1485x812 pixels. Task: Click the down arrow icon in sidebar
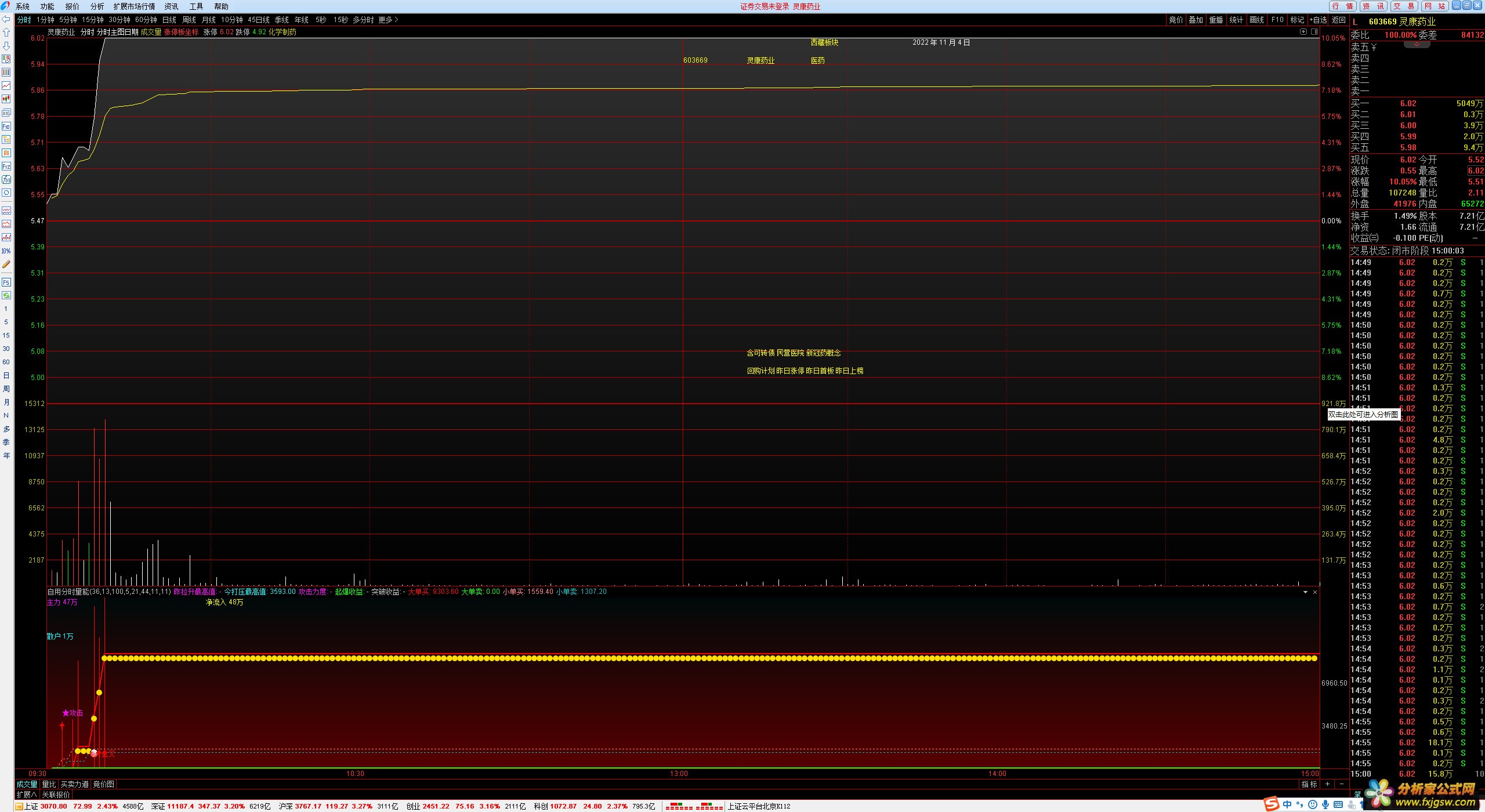[x=6, y=46]
